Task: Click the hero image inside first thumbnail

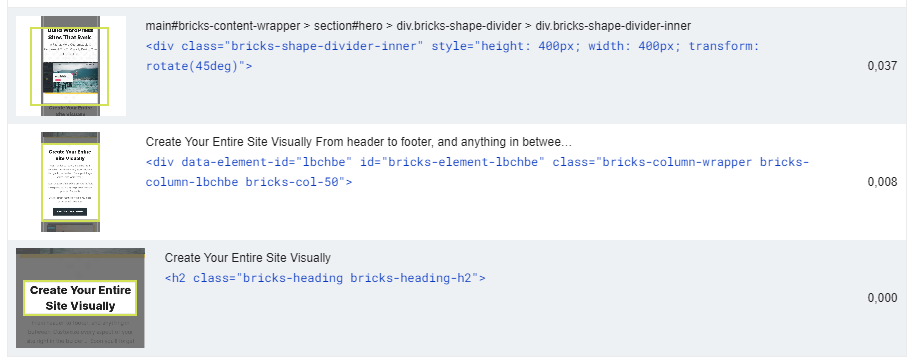Action: click(70, 79)
